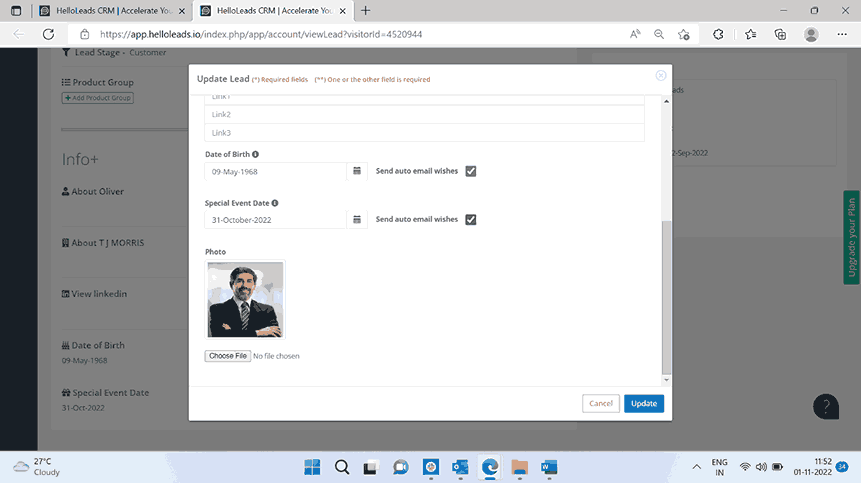Click the zoom magnifier icon in address bar
This screenshot has height=483, width=861.
659,34
